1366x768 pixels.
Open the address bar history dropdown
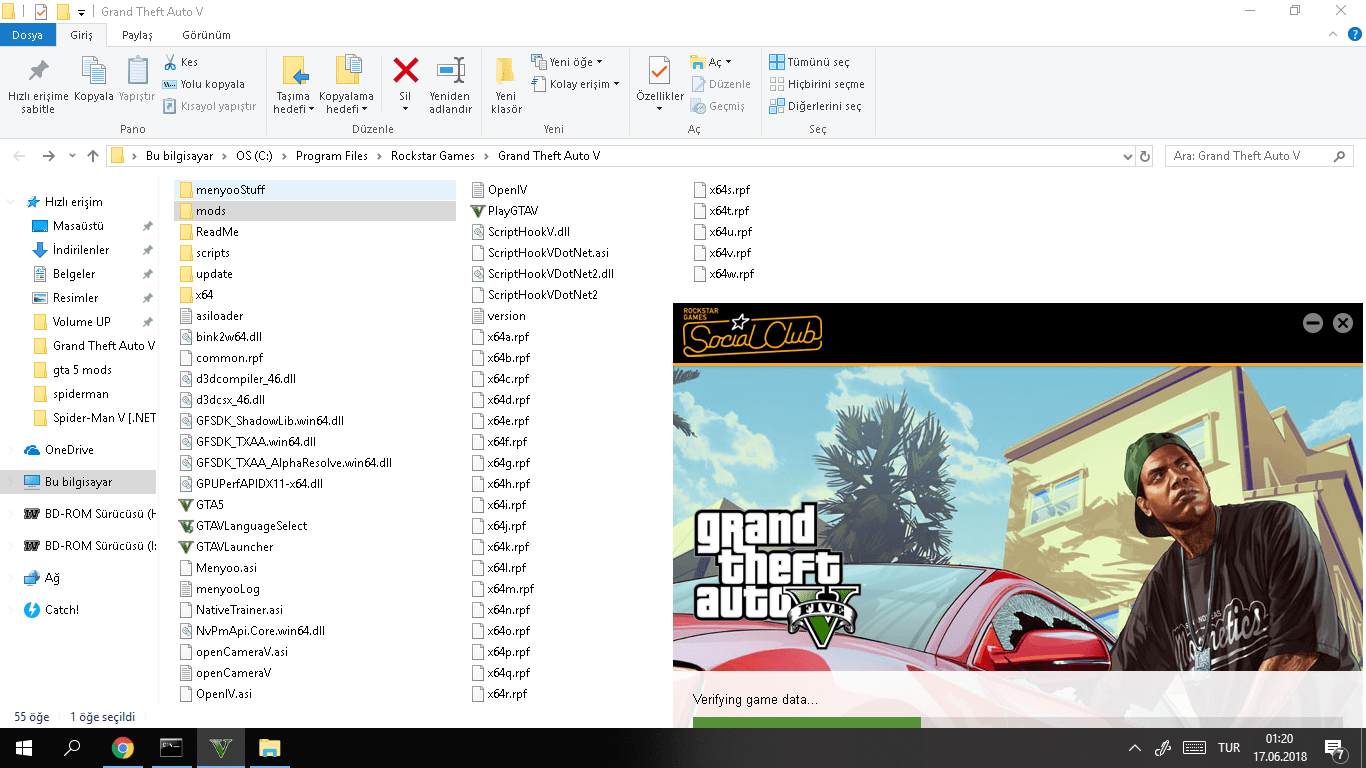[1127, 156]
